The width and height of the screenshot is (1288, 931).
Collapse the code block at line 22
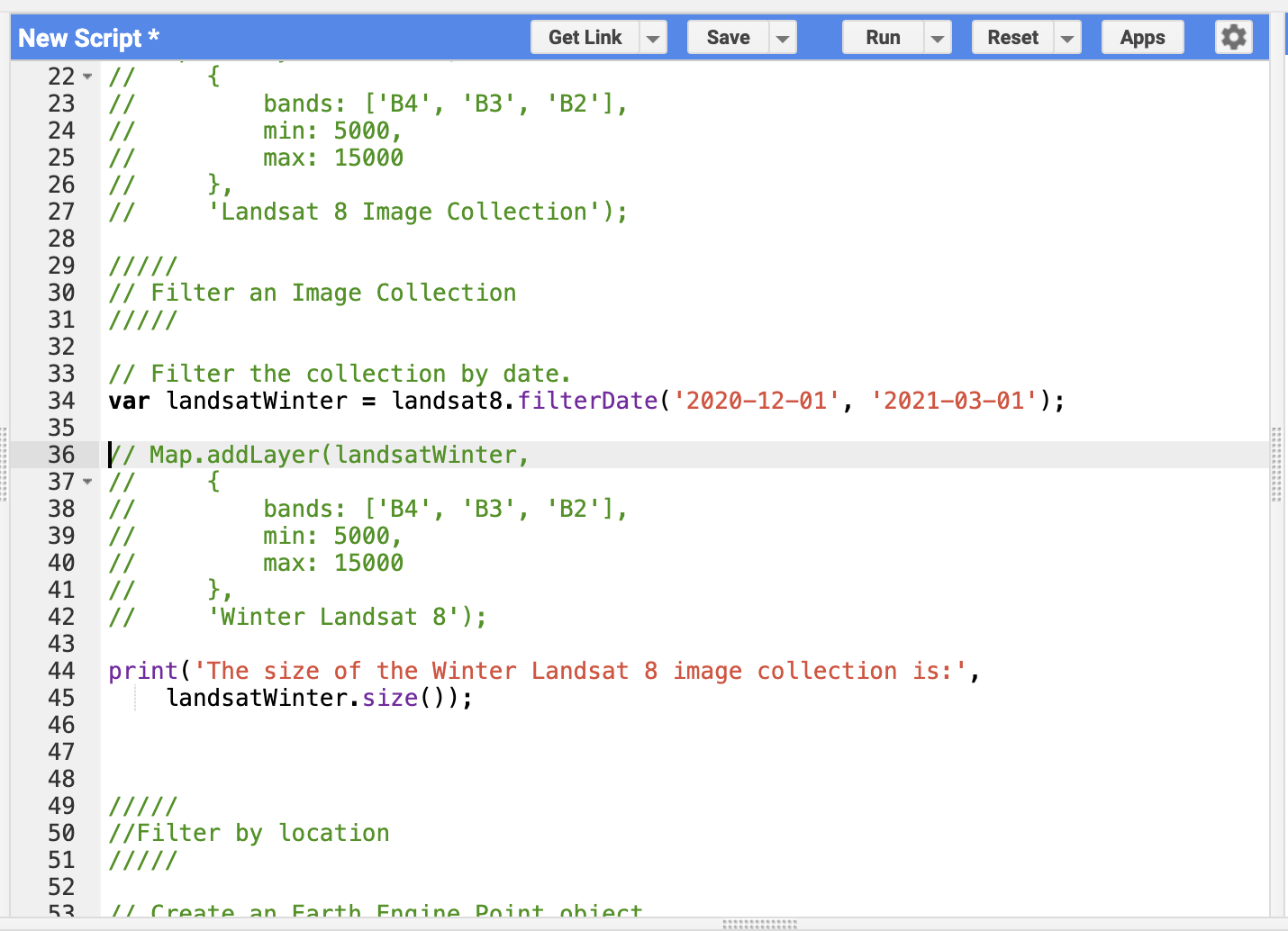88,76
